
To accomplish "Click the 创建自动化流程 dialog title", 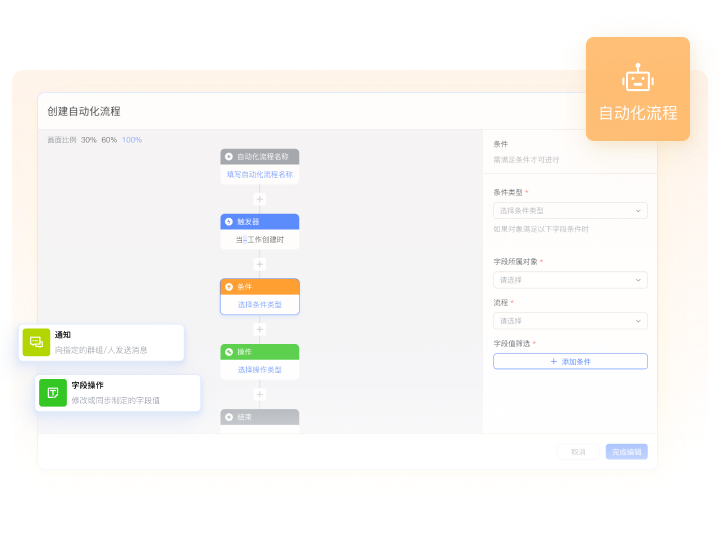I will pos(84,112).
